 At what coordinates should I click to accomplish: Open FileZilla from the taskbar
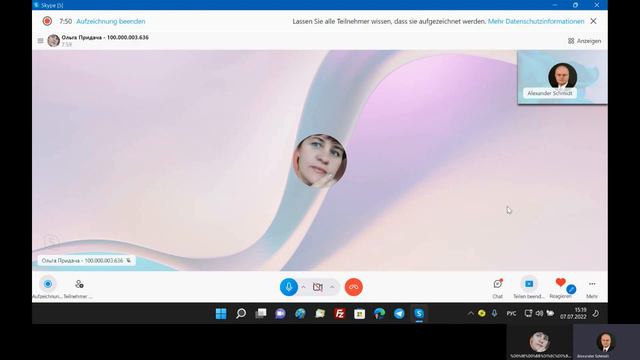tap(340, 313)
